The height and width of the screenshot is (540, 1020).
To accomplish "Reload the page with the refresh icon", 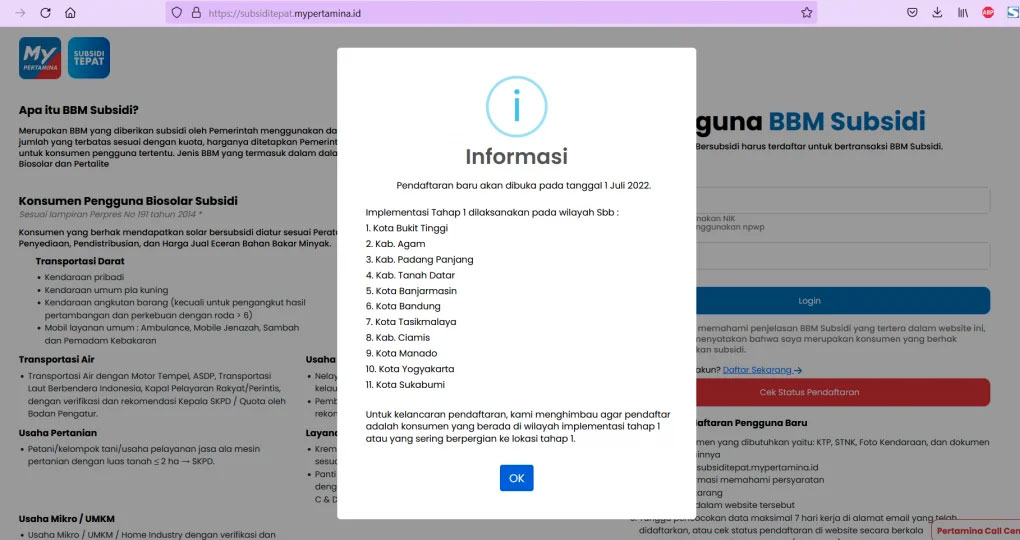I will pos(45,13).
